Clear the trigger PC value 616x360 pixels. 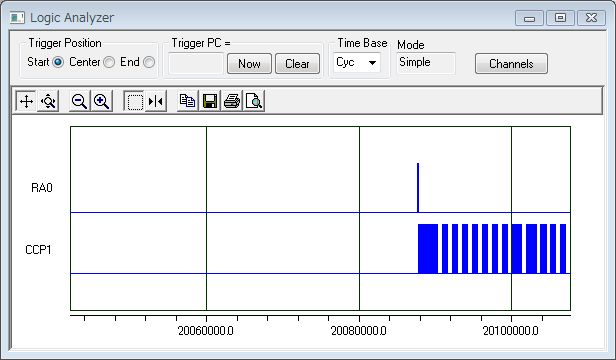[297, 64]
